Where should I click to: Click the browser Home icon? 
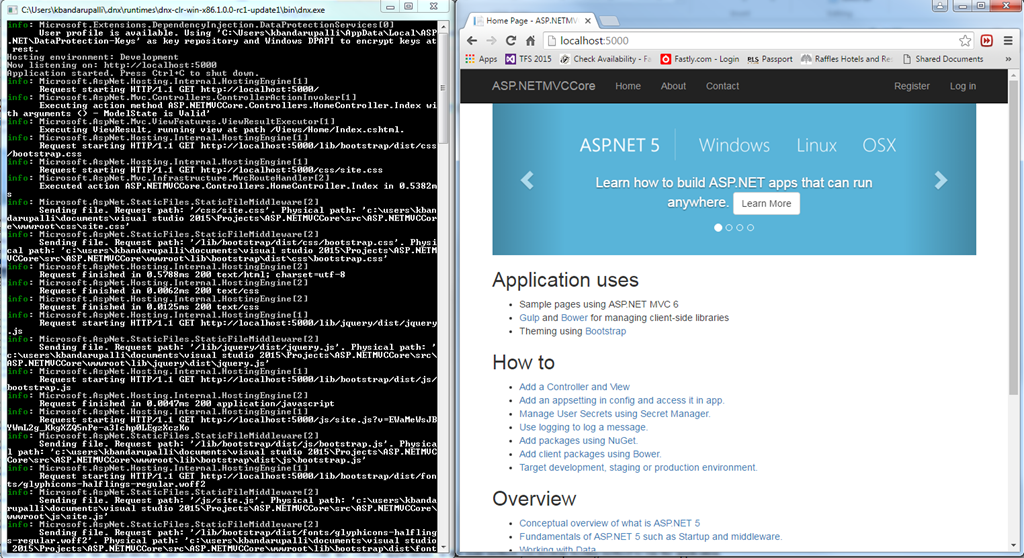pos(530,41)
